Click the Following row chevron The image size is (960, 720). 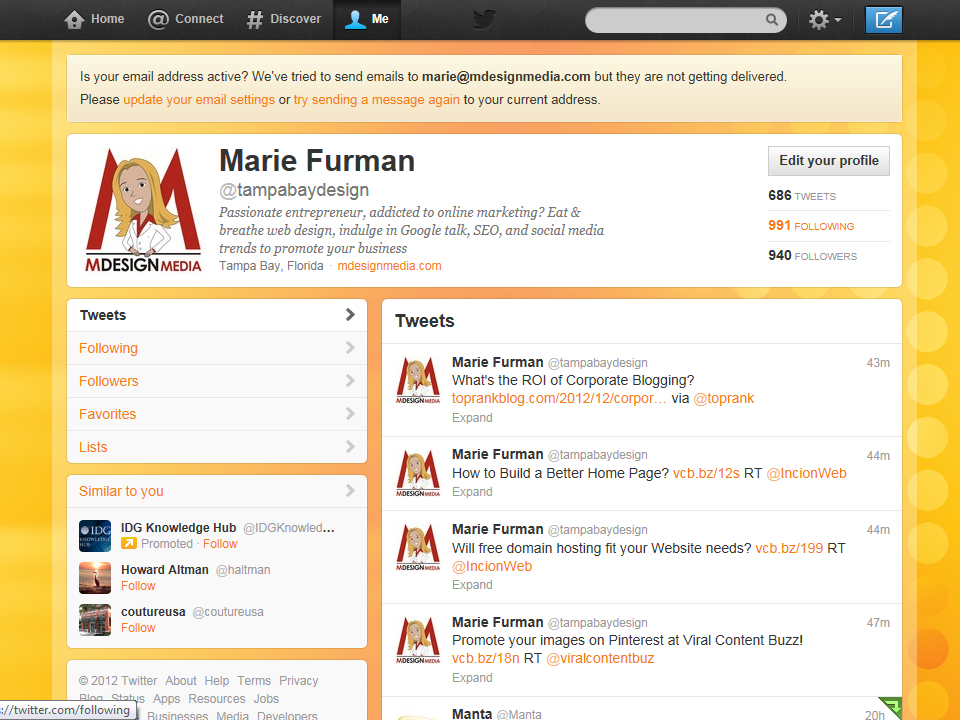pyautogui.click(x=350, y=348)
